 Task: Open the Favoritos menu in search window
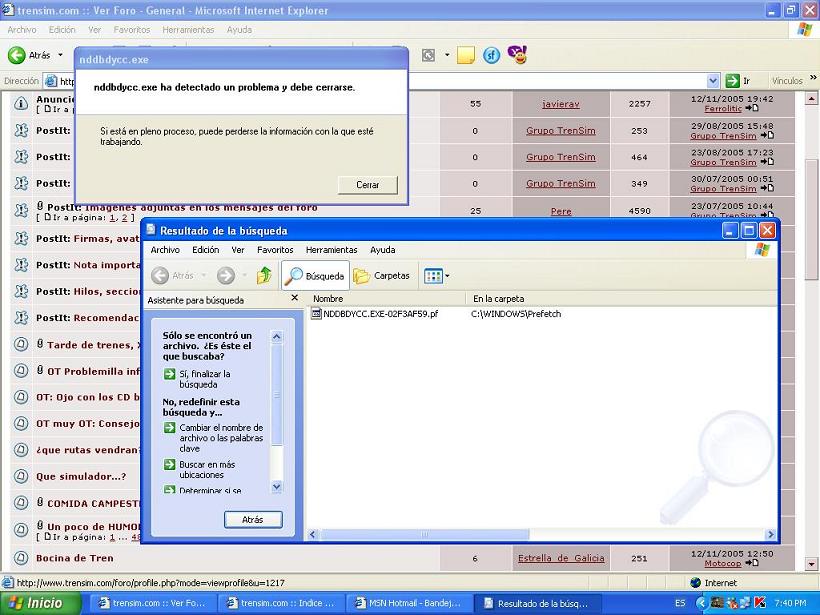pos(275,250)
